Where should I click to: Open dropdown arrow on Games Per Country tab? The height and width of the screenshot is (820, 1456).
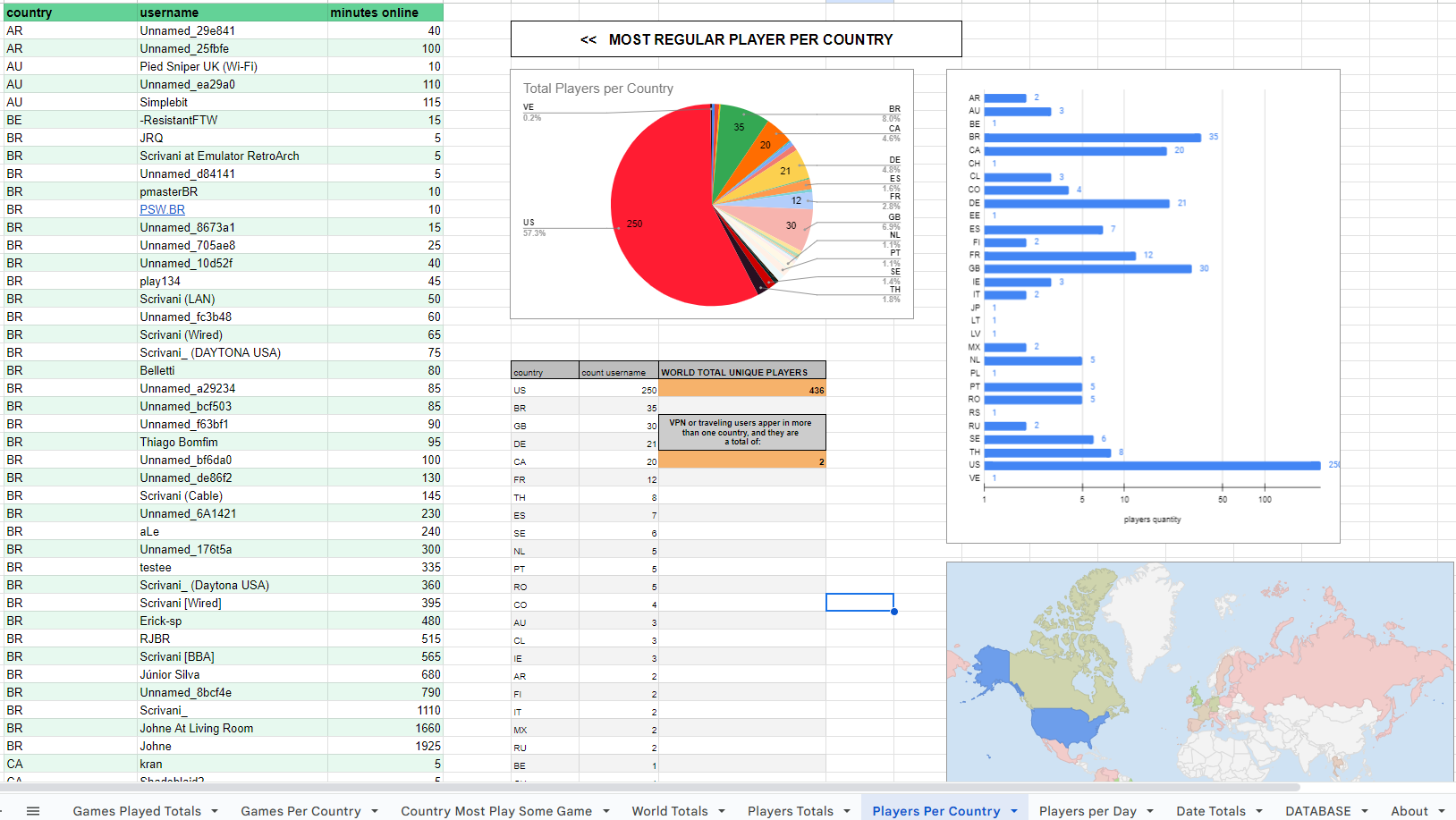point(375,811)
